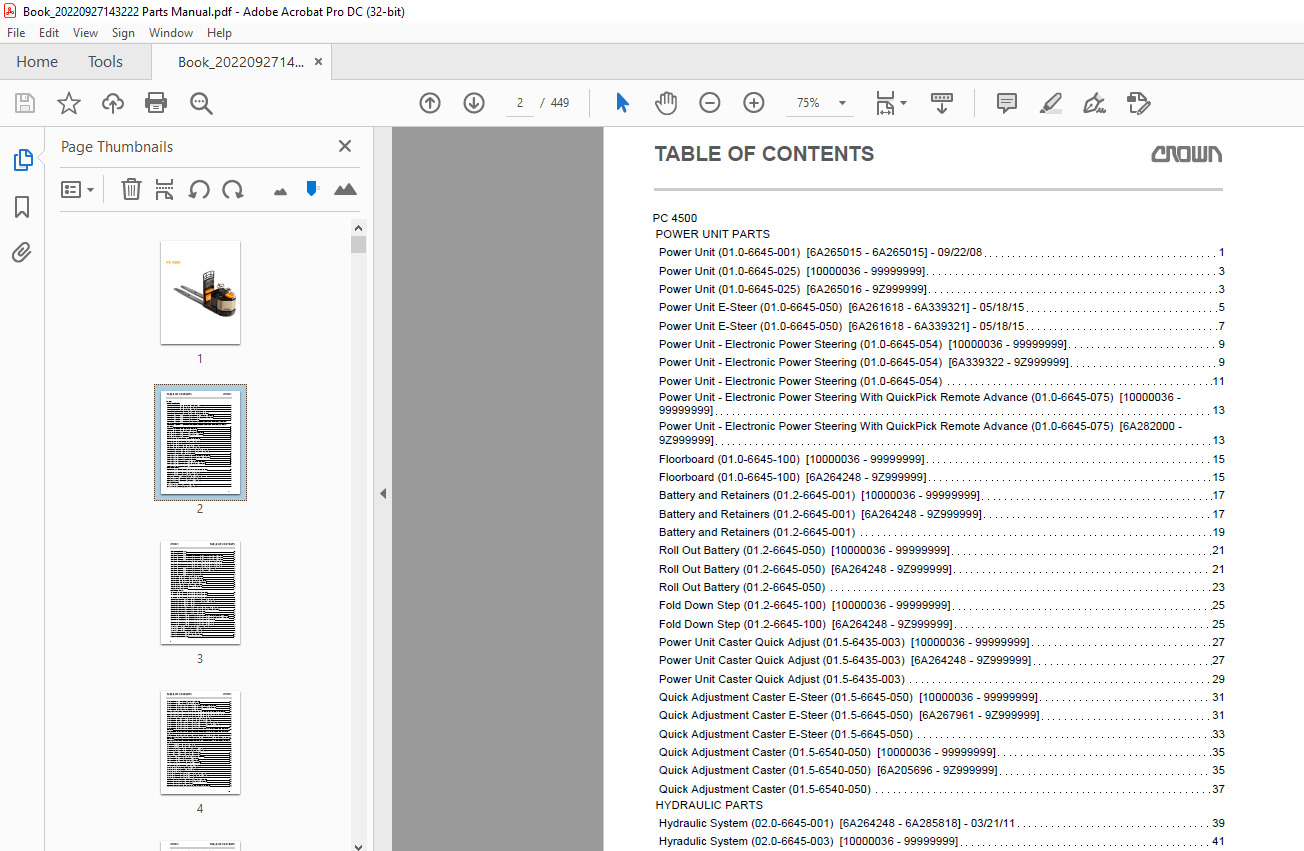Reduce thumbnail size with small mountain icon
The width and height of the screenshot is (1304, 851).
281,190
